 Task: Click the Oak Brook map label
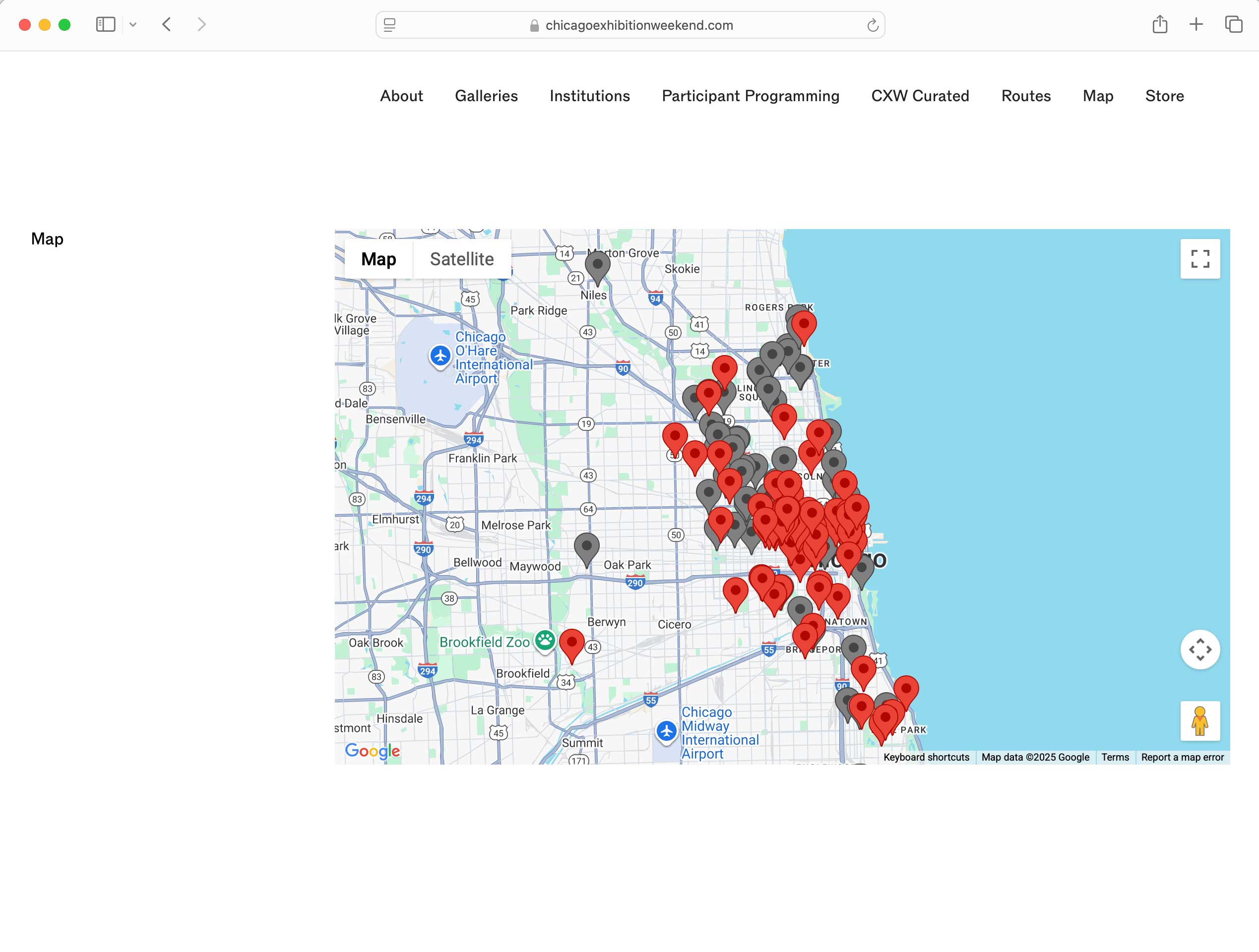tap(376, 643)
